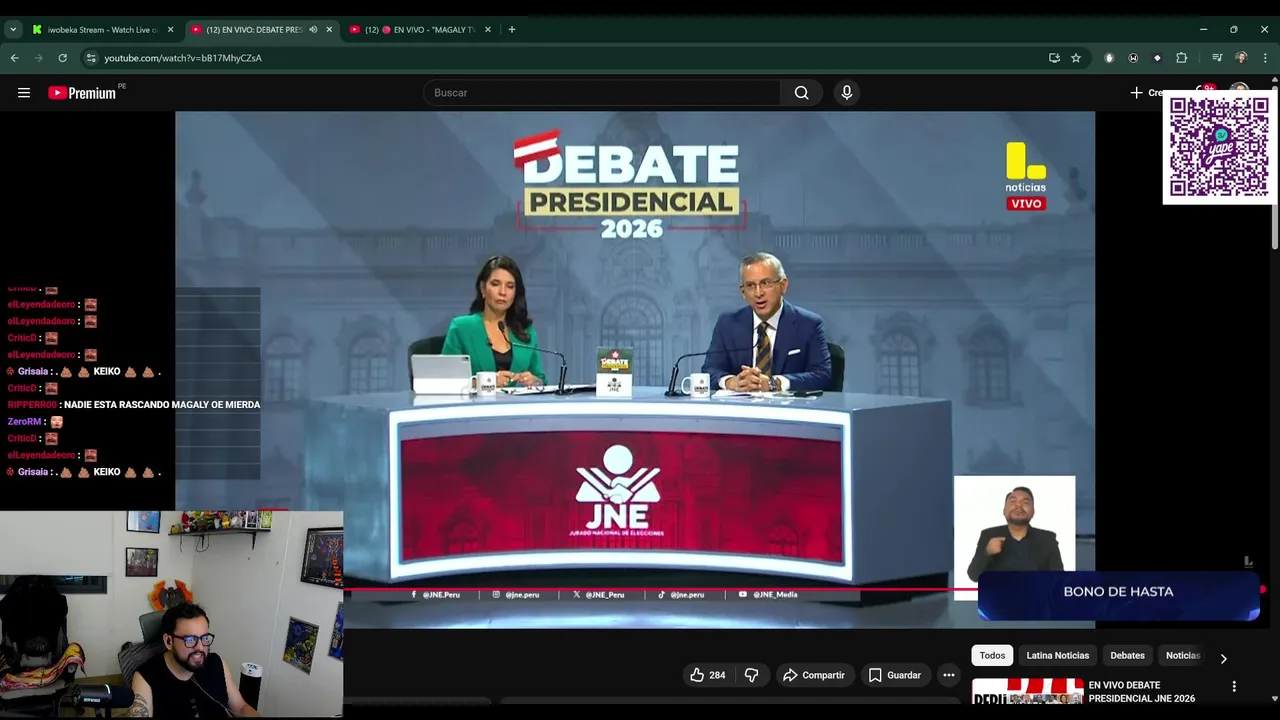Click the Yape QR code overlay

1219,148
